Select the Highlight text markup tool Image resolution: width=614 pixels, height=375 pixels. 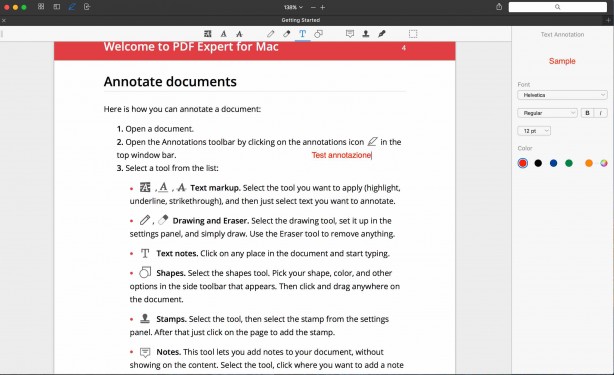pyautogui.click(x=208, y=34)
